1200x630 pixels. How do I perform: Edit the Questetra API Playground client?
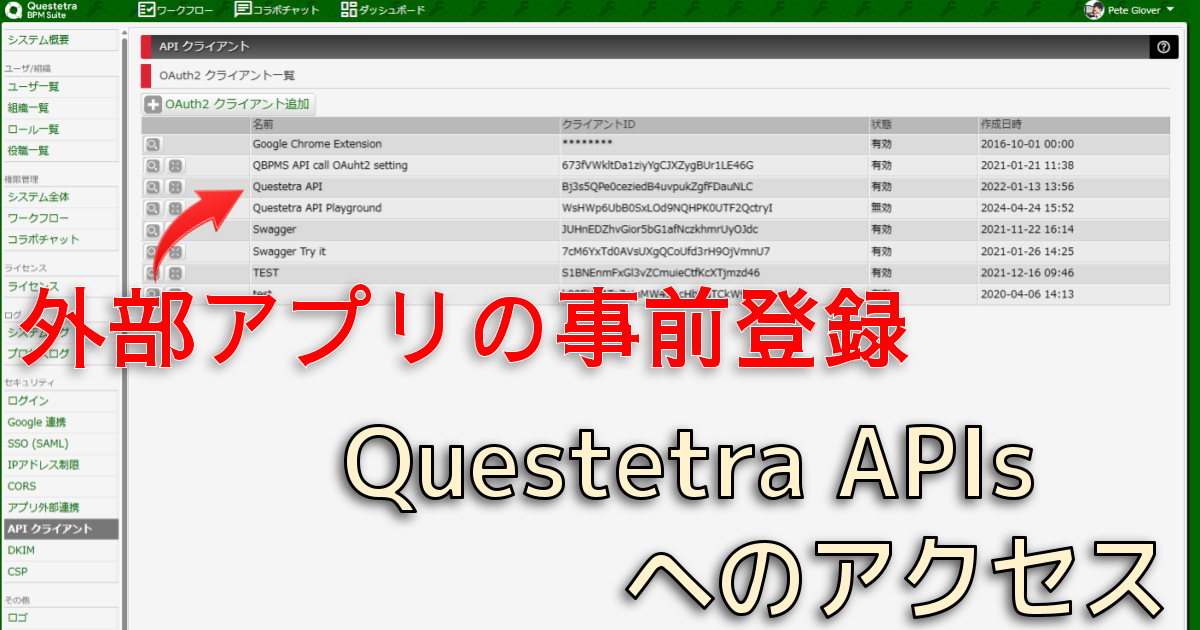pyautogui.click(x=176, y=209)
